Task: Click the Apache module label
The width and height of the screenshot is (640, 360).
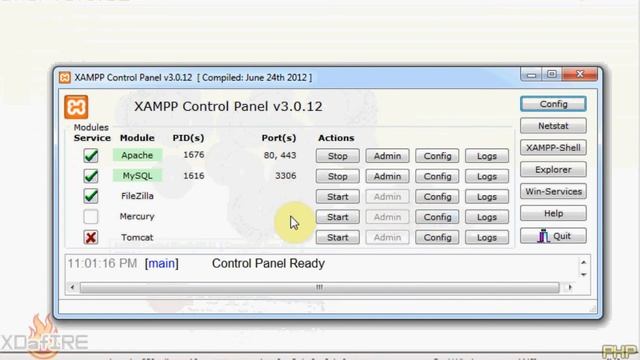Action: point(137,155)
